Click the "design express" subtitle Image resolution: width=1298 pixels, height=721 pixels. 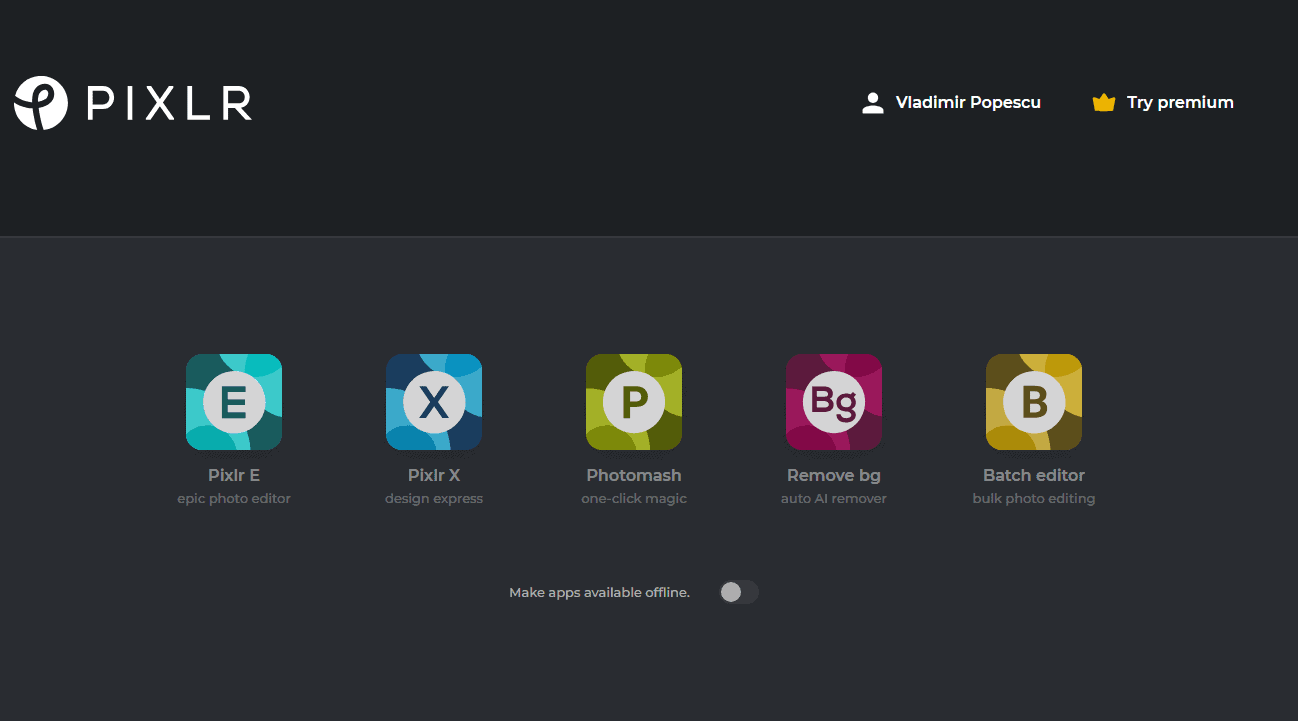pos(434,498)
